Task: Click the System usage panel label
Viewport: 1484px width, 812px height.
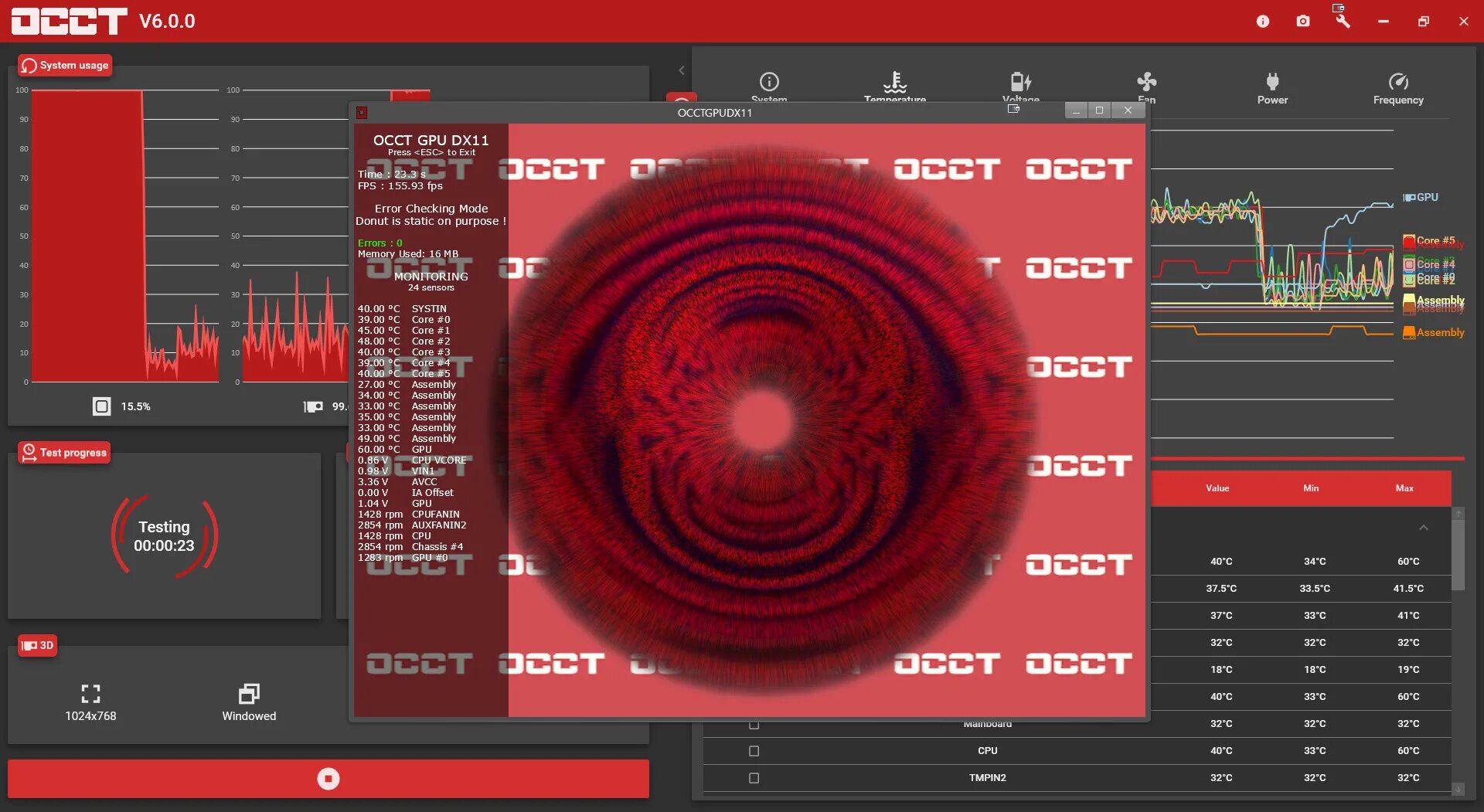Action: tap(65, 66)
